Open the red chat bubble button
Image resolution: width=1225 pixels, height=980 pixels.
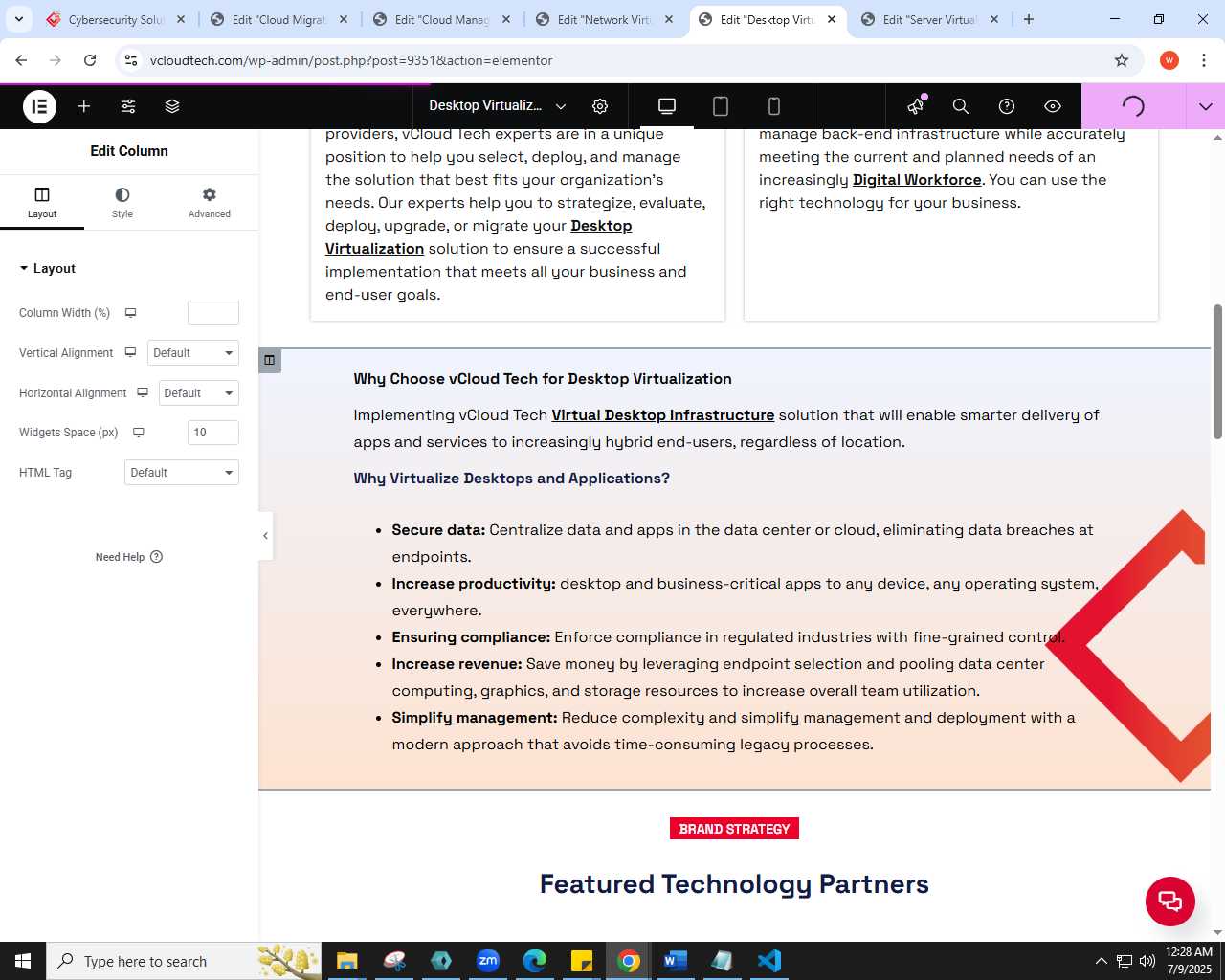(x=1170, y=902)
